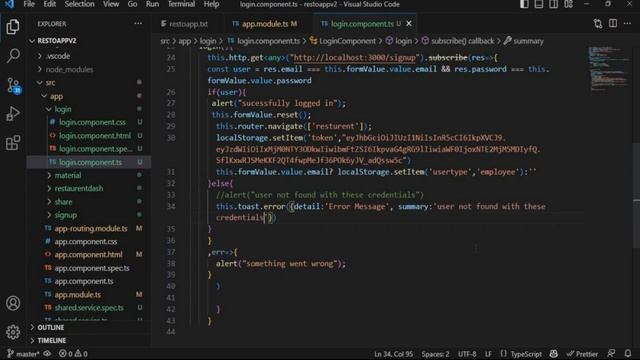Click the synchronize changes icon in status bar

47,354
